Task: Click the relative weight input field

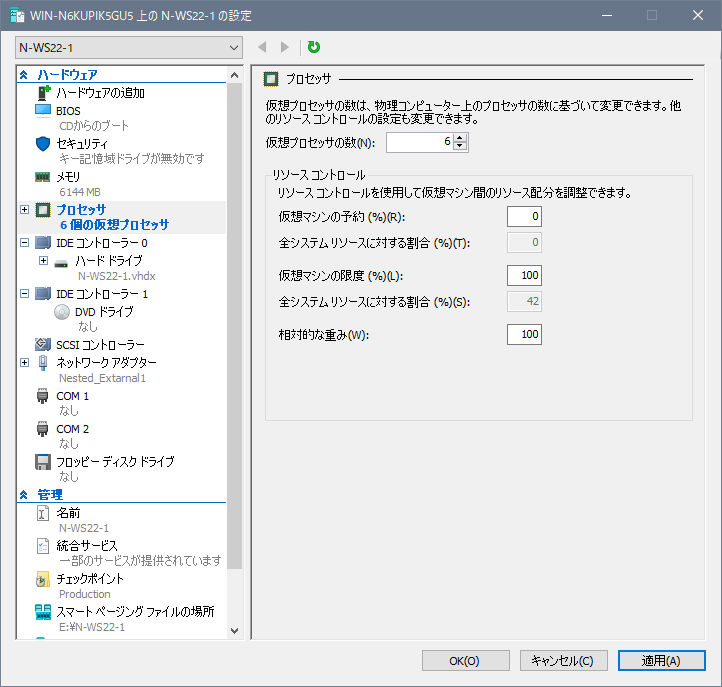Action: point(524,334)
